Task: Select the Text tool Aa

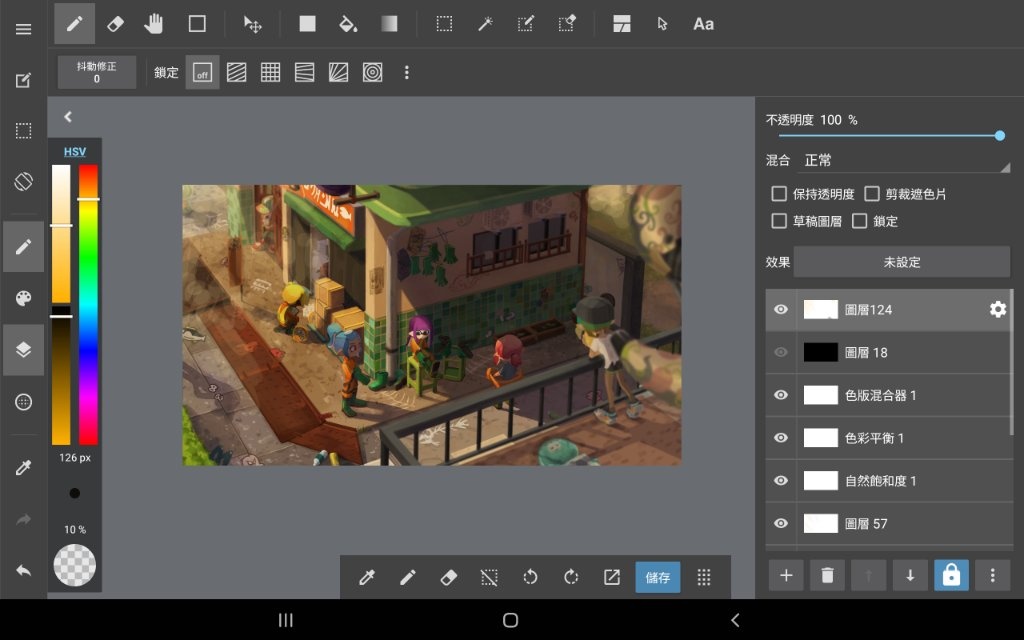Action: pos(703,24)
